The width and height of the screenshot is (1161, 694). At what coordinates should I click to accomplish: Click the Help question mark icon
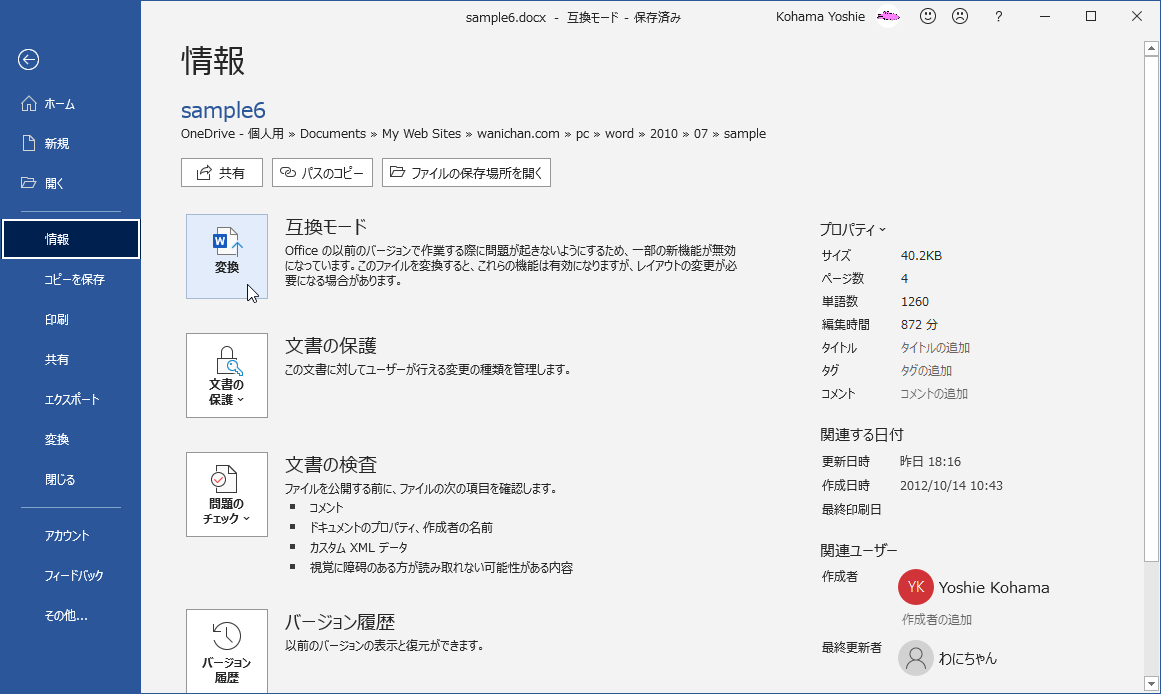997,16
